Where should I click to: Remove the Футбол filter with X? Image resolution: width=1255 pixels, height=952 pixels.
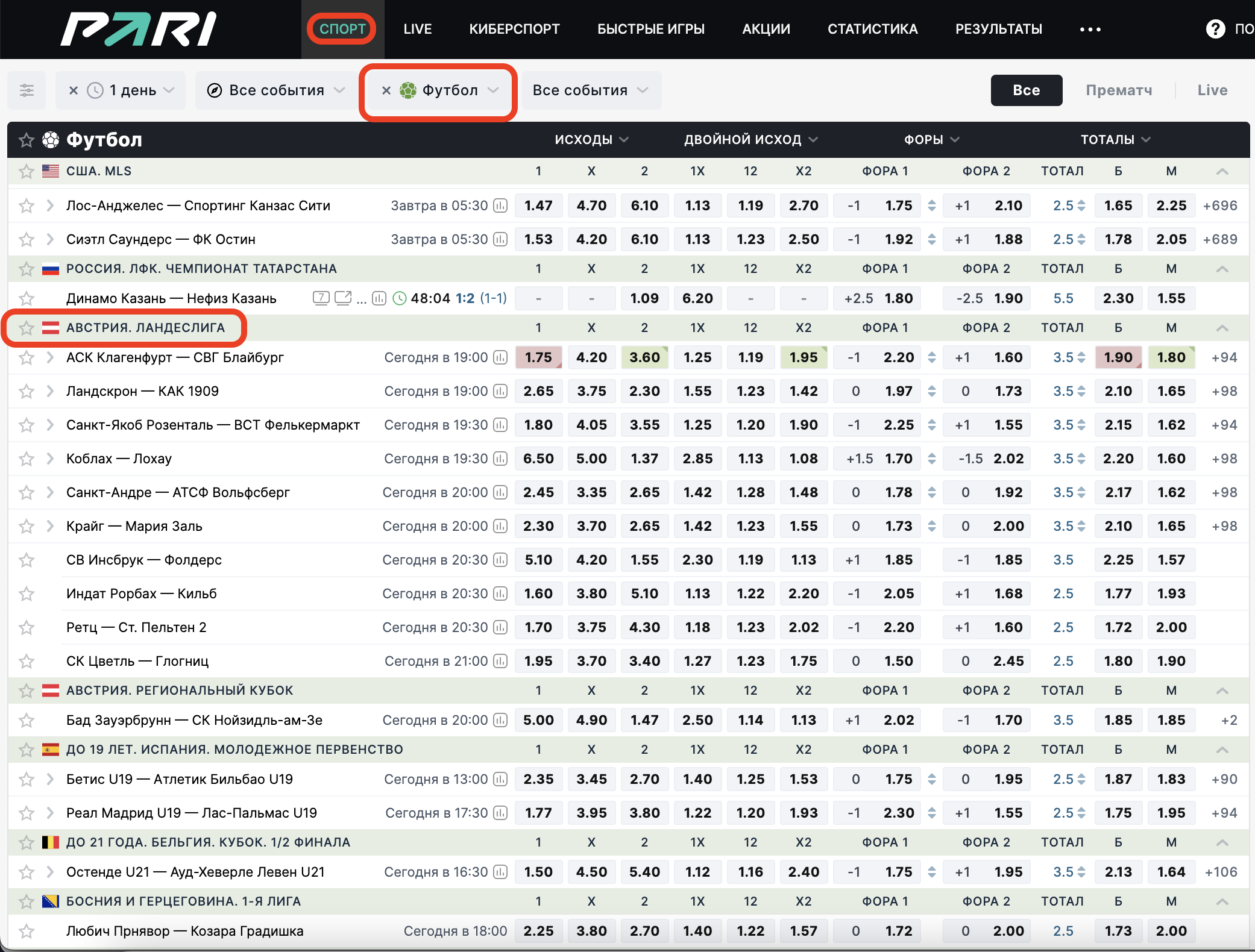click(x=386, y=90)
